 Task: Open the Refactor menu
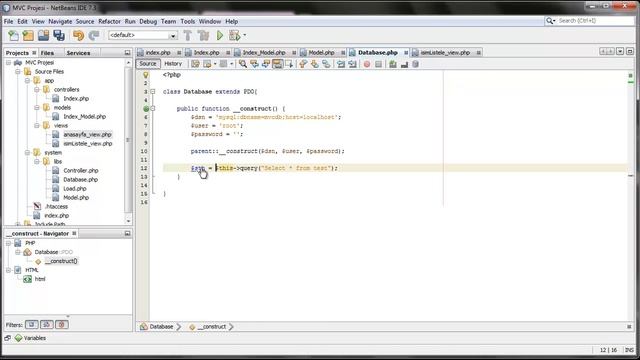[x=109, y=21]
